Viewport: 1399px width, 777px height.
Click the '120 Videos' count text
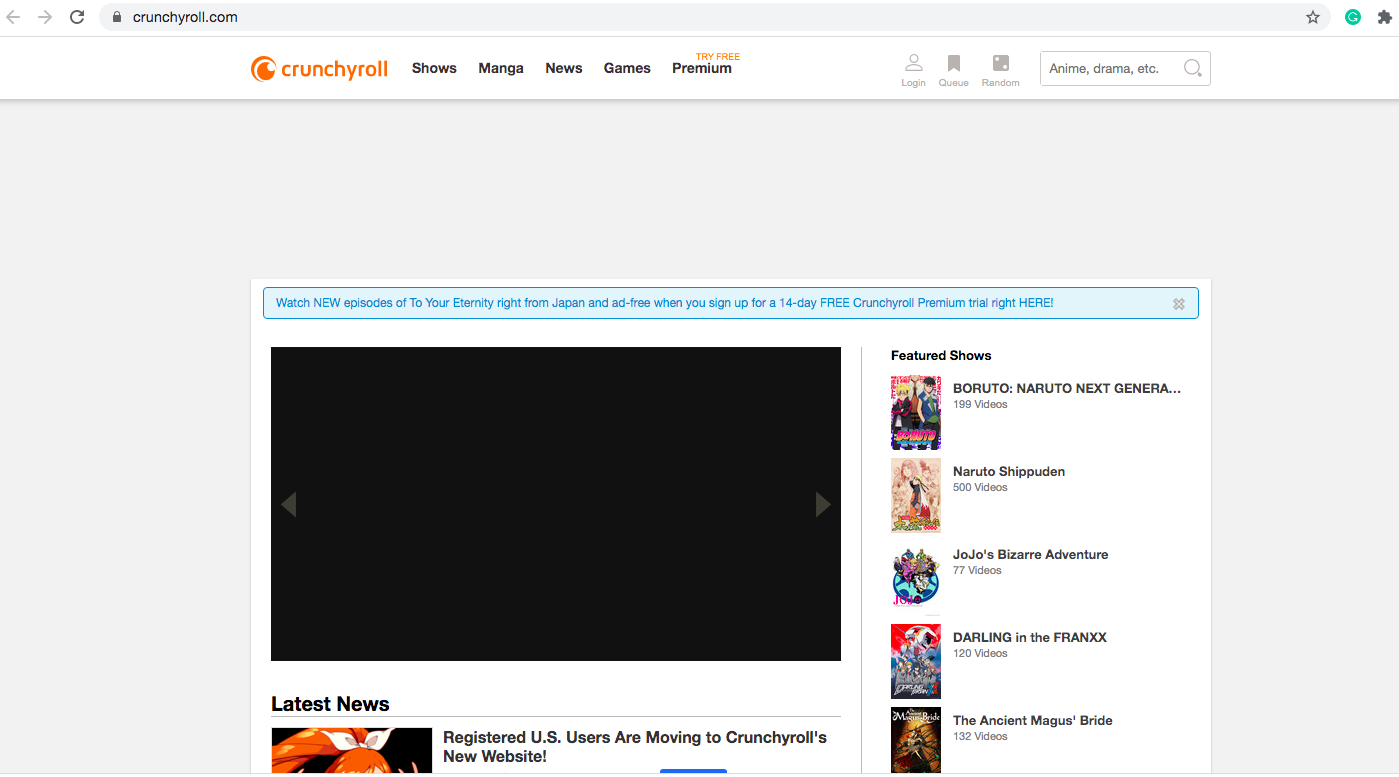[980, 653]
